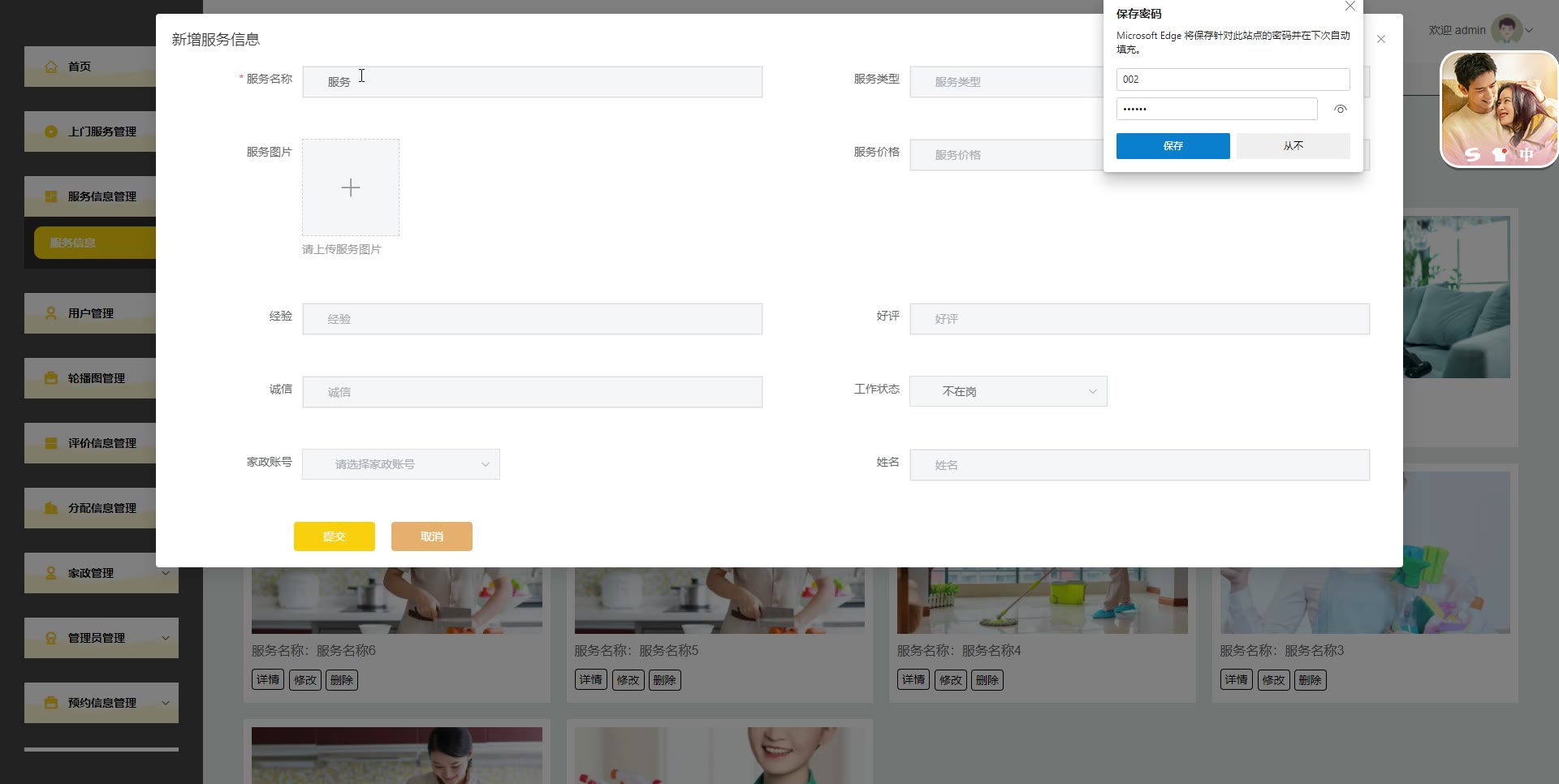
Task: Click 修改 for 服务名称4
Action: [x=951, y=680]
